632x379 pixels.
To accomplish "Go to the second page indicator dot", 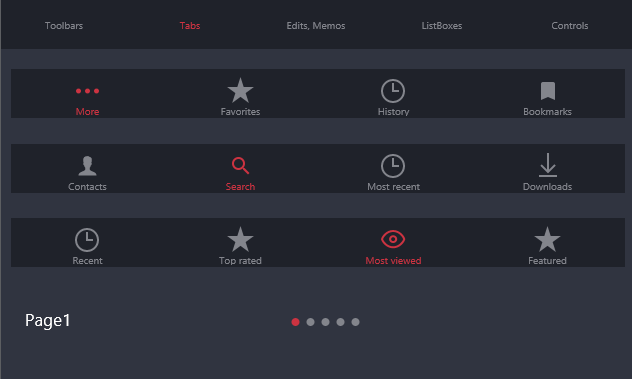I will click(x=310, y=322).
